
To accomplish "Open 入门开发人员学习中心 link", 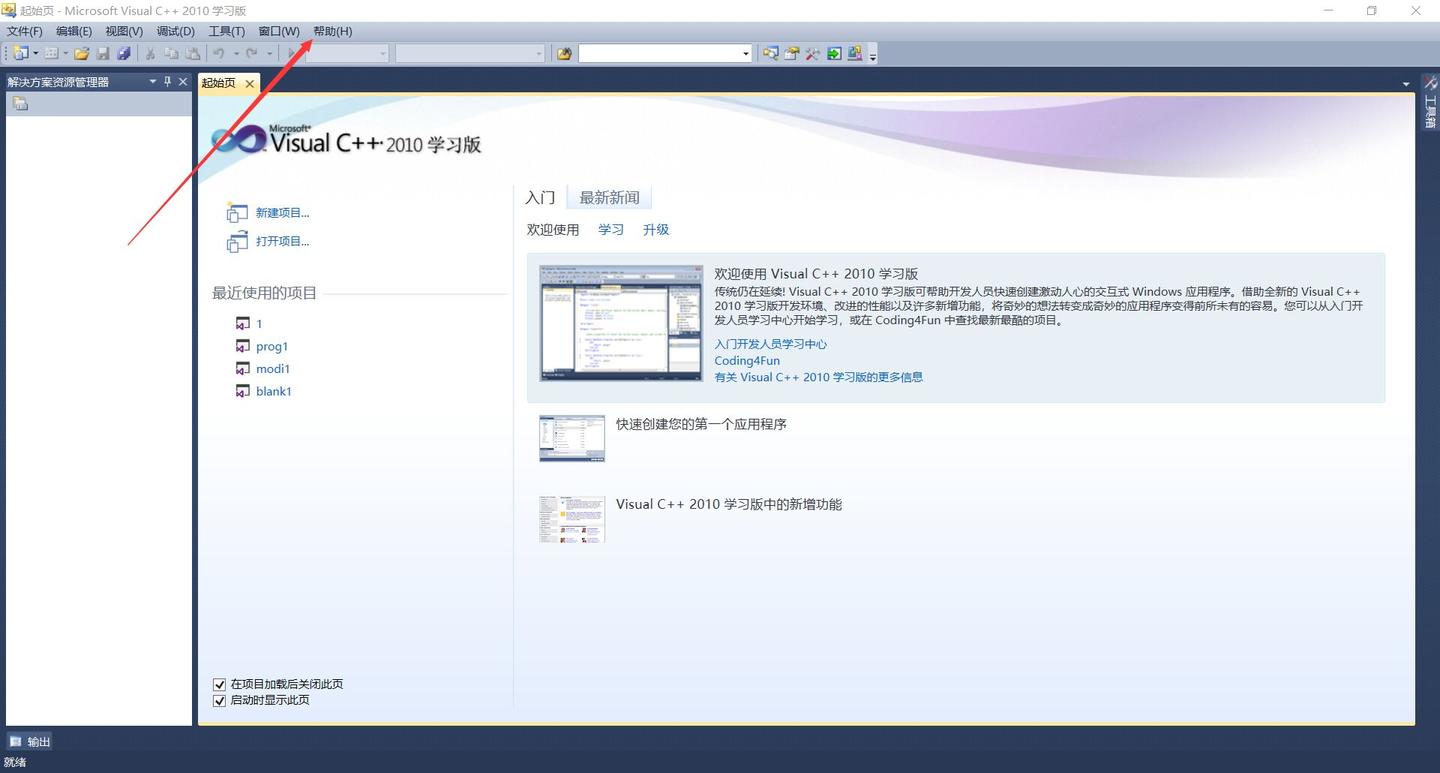I will click(x=771, y=343).
